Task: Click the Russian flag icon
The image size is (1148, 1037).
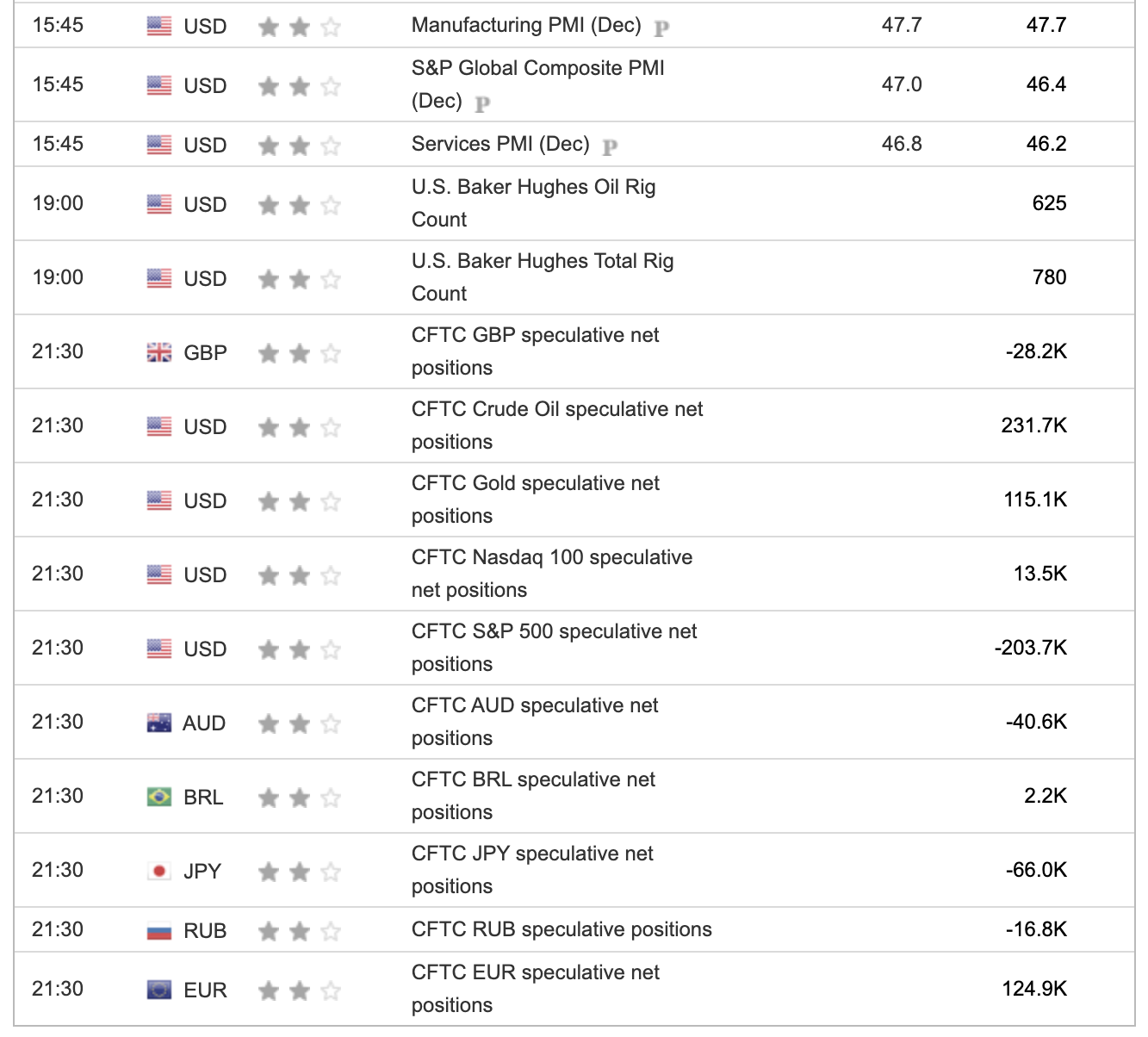Action: click(x=159, y=930)
